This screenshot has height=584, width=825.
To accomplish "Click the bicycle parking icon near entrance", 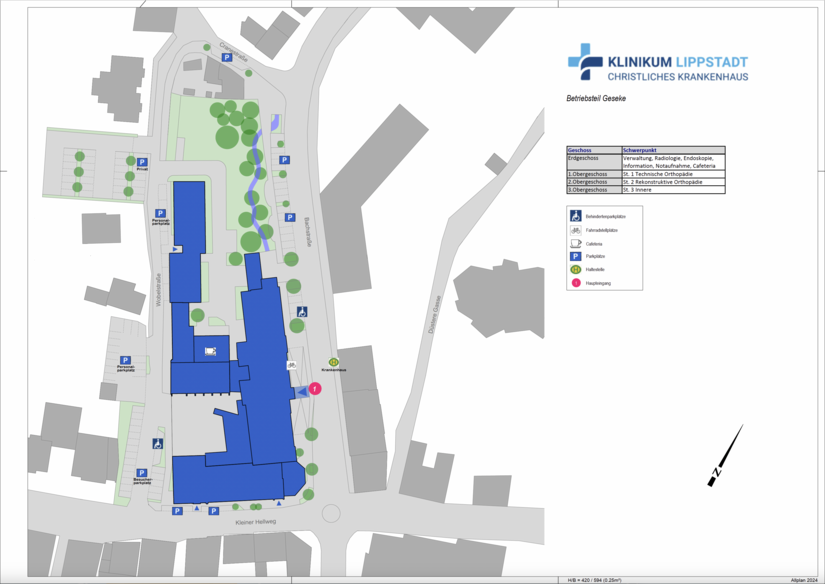I will (291, 366).
